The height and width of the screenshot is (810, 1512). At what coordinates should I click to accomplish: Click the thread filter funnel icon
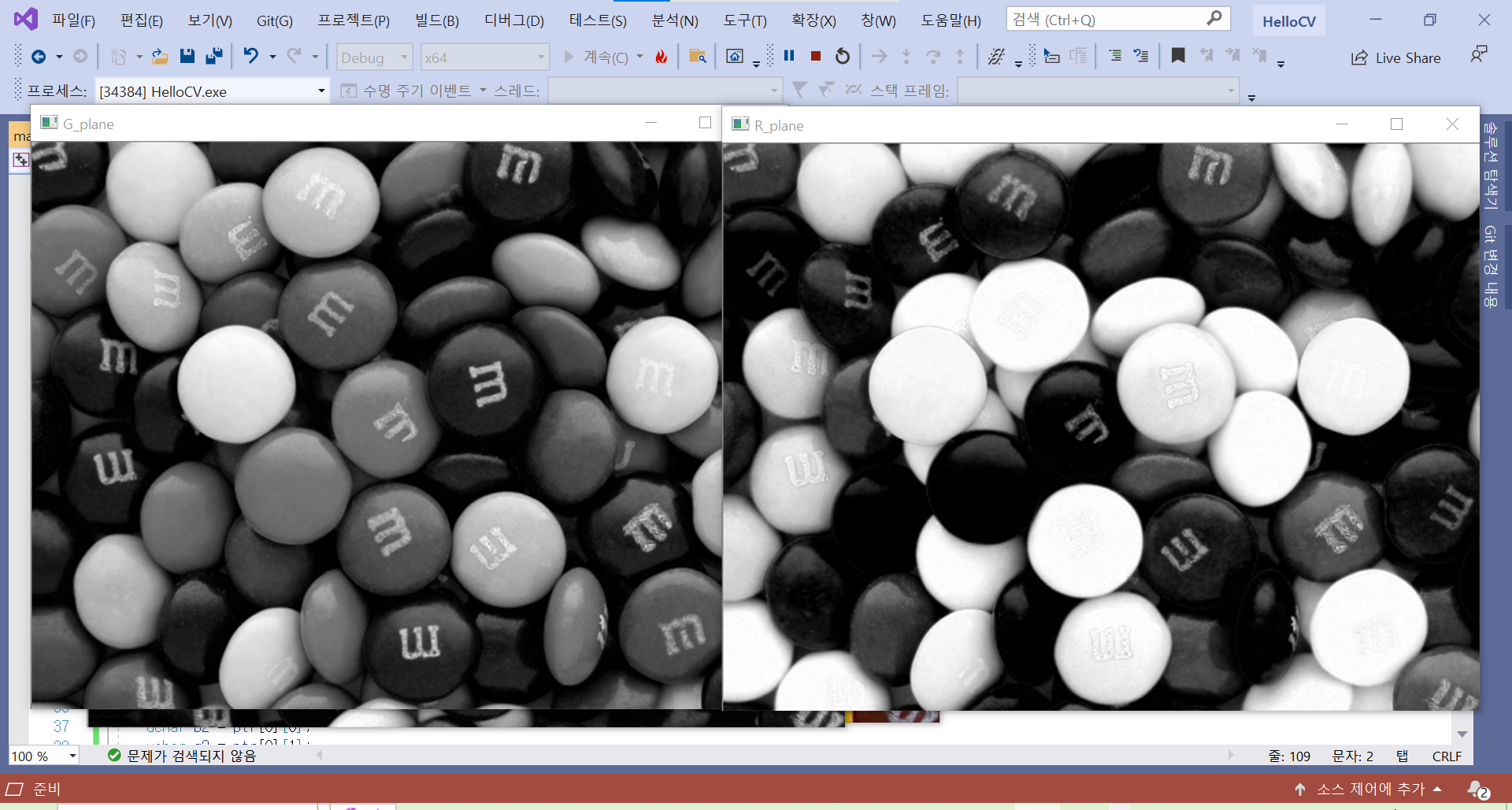tap(799, 90)
